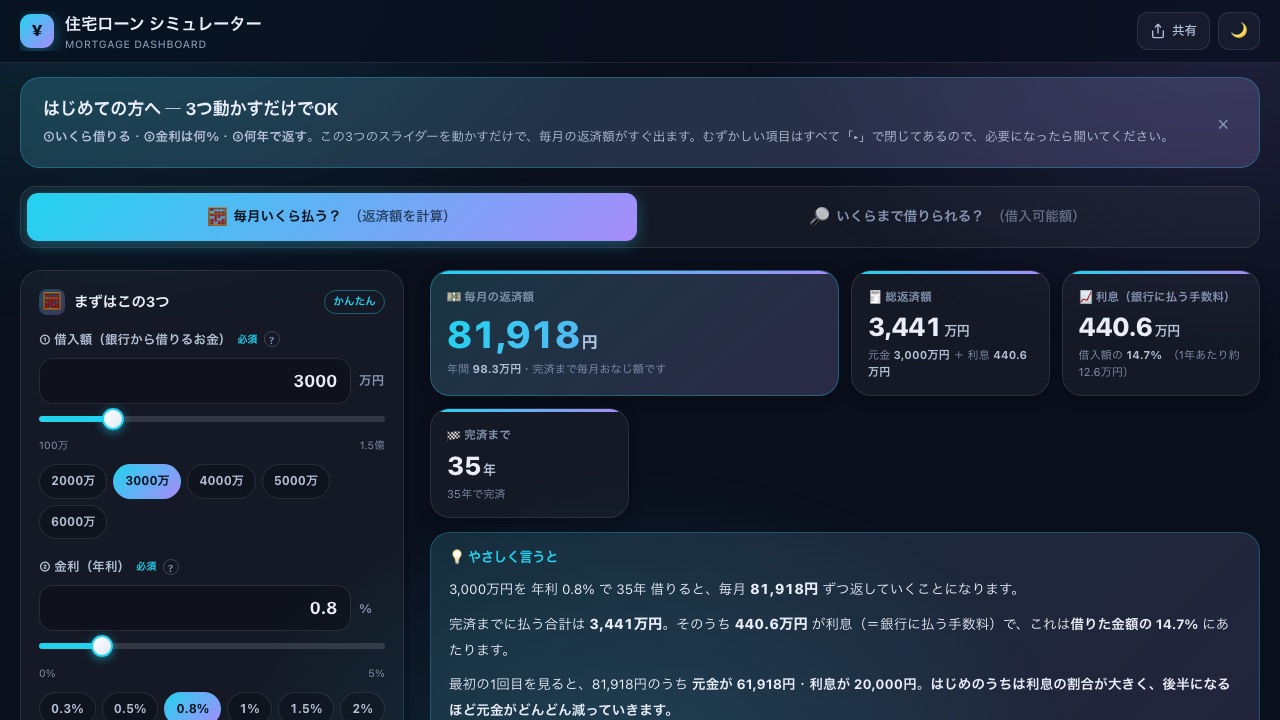Click the checkered flag icon beside 完済まで
The width and height of the screenshot is (1280, 720).
tap(454, 435)
